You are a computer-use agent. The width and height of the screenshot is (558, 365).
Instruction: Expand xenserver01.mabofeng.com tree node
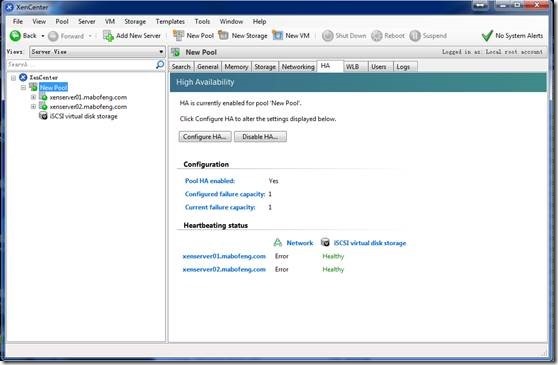coord(33,97)
